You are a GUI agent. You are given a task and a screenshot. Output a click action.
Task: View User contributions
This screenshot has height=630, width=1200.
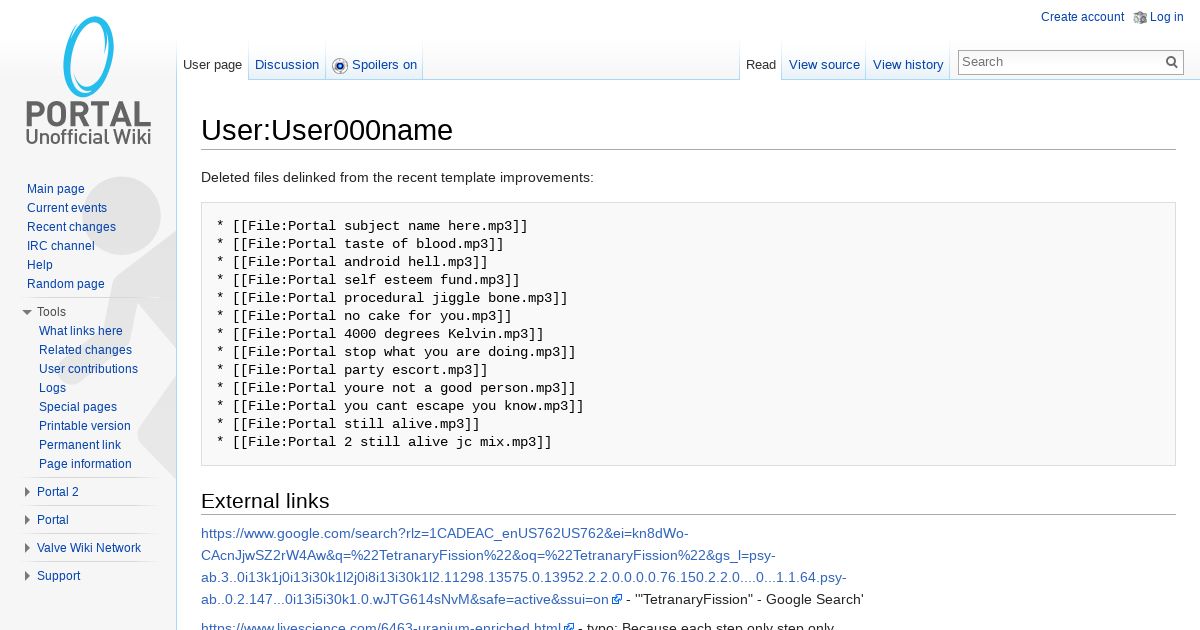[x=88, y=369]
